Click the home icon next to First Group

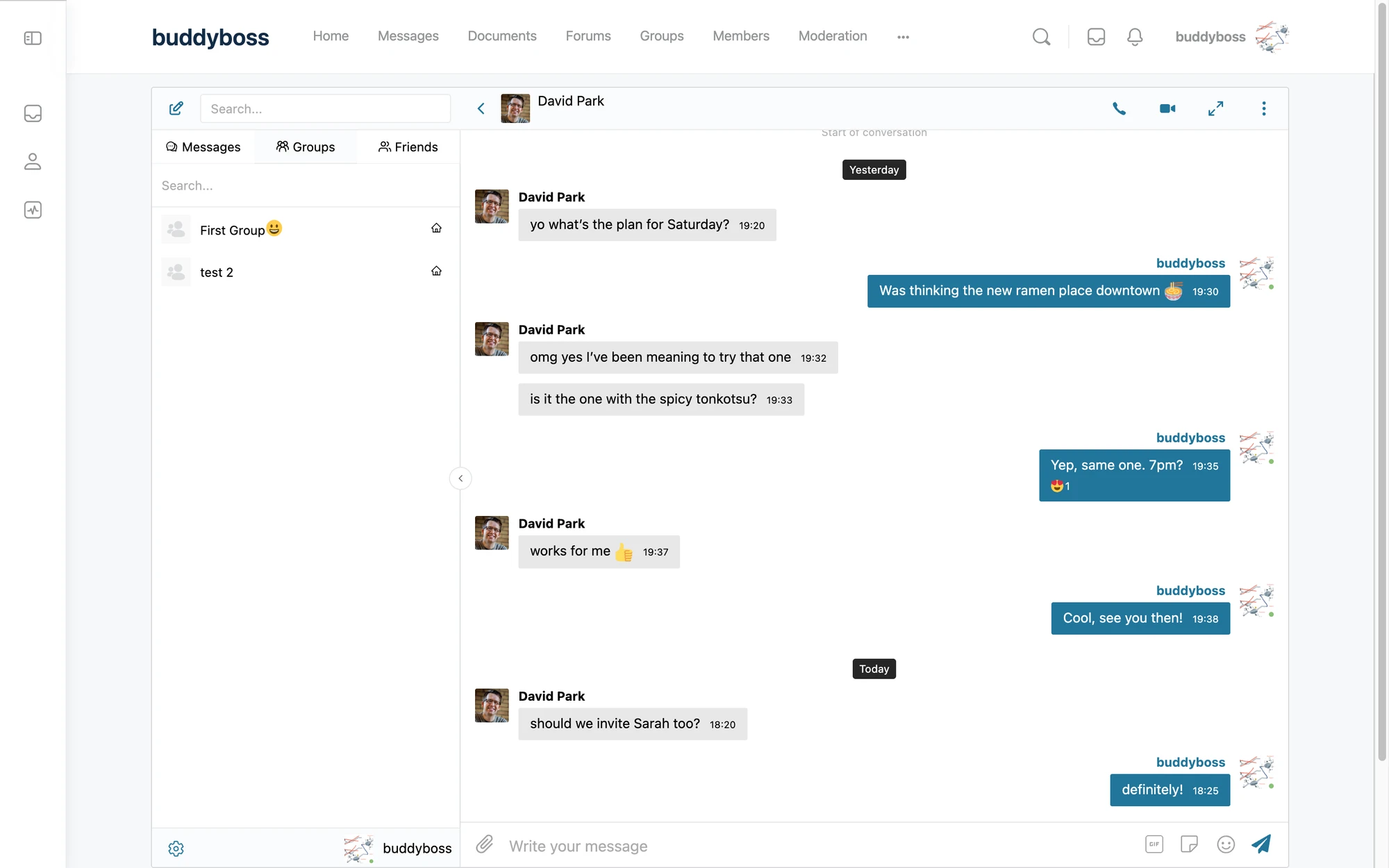[x=436, y=228]
